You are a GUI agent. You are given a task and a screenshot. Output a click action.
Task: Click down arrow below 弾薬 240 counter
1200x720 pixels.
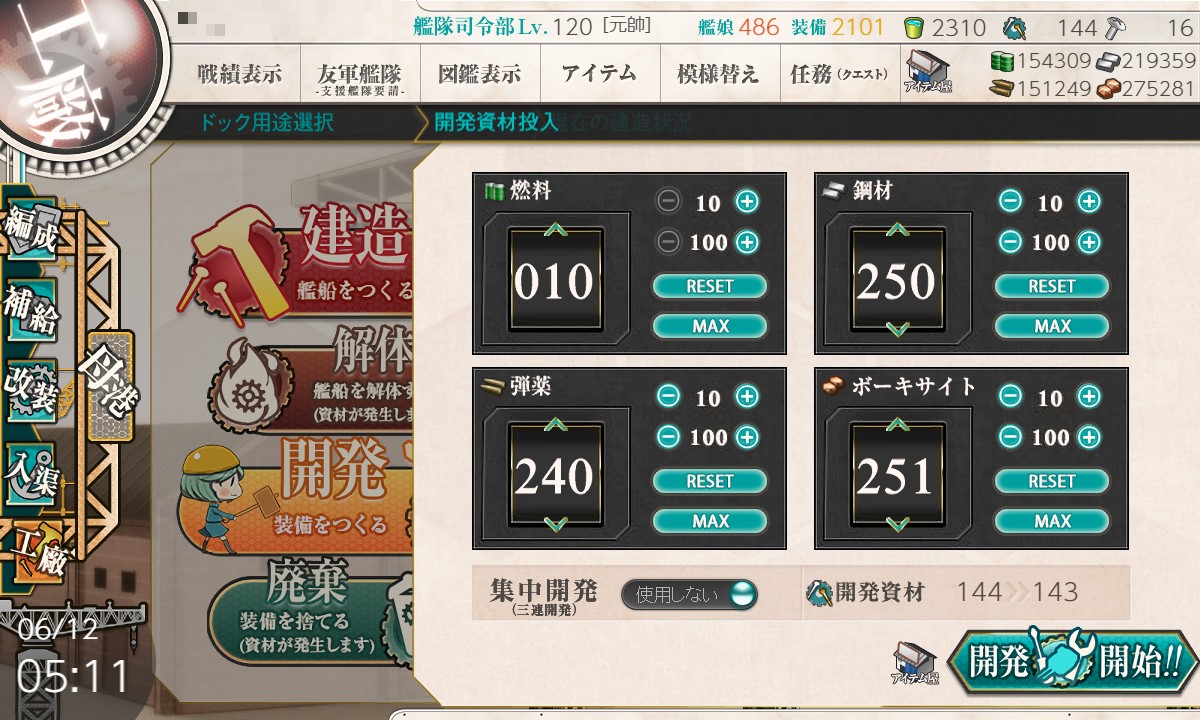(x=554, y=523)
